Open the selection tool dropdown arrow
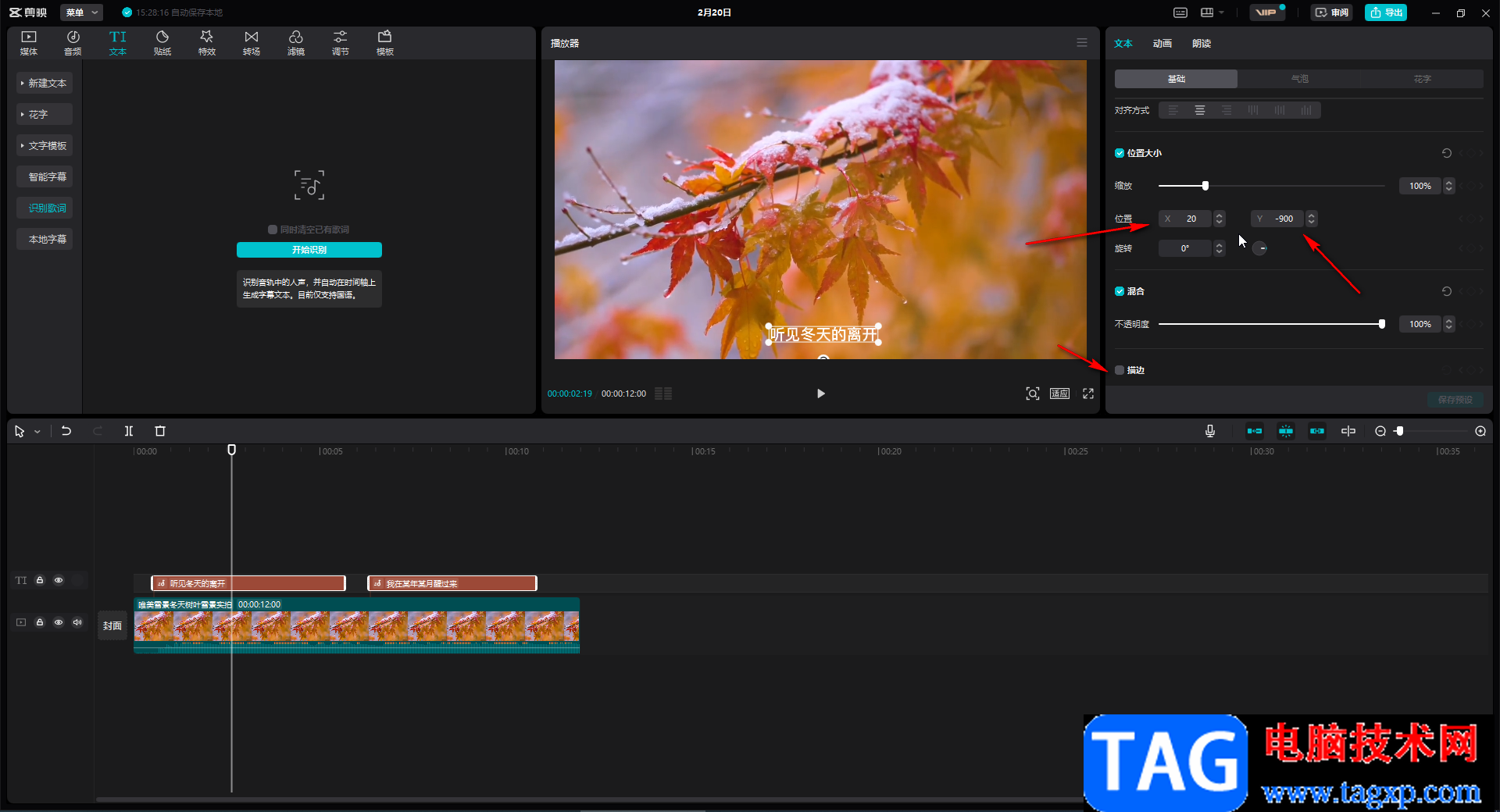The height and width of the screenshot is (812, 1500). click(37, 432)
